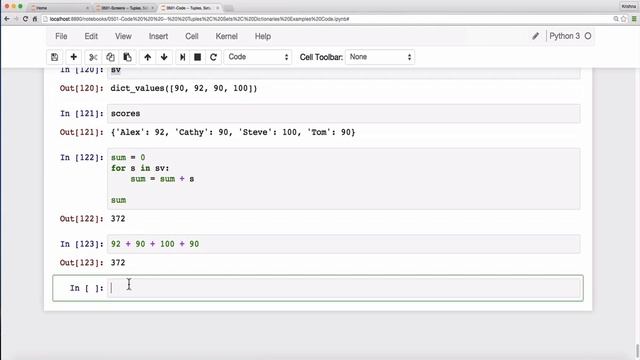Click the zoom magnifier in address bar
The image size is (640, 360).
(616, 19)
